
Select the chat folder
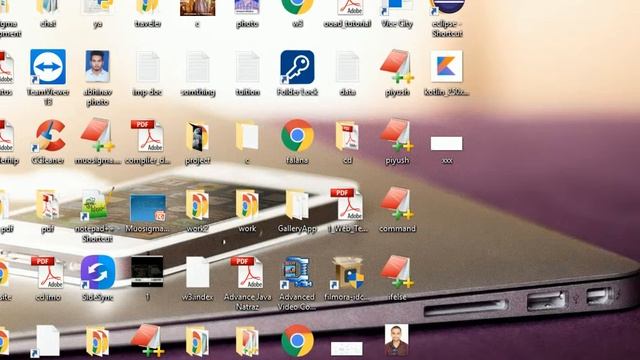(48, 7)
